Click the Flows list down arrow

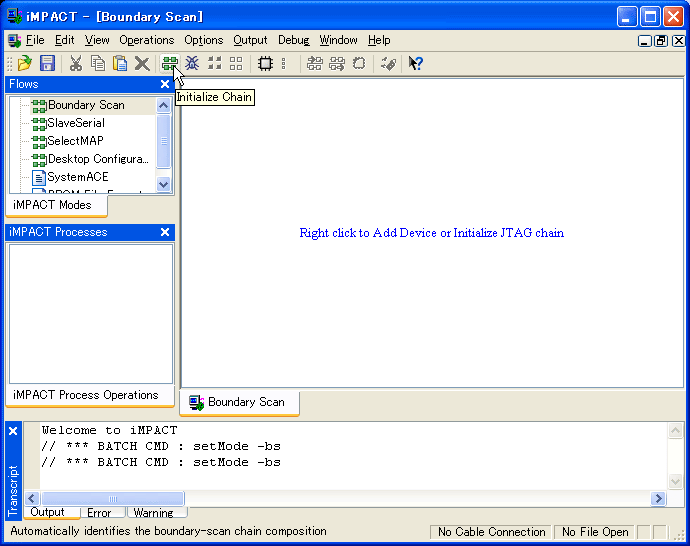pyautogui.click(x=163, y=184)
